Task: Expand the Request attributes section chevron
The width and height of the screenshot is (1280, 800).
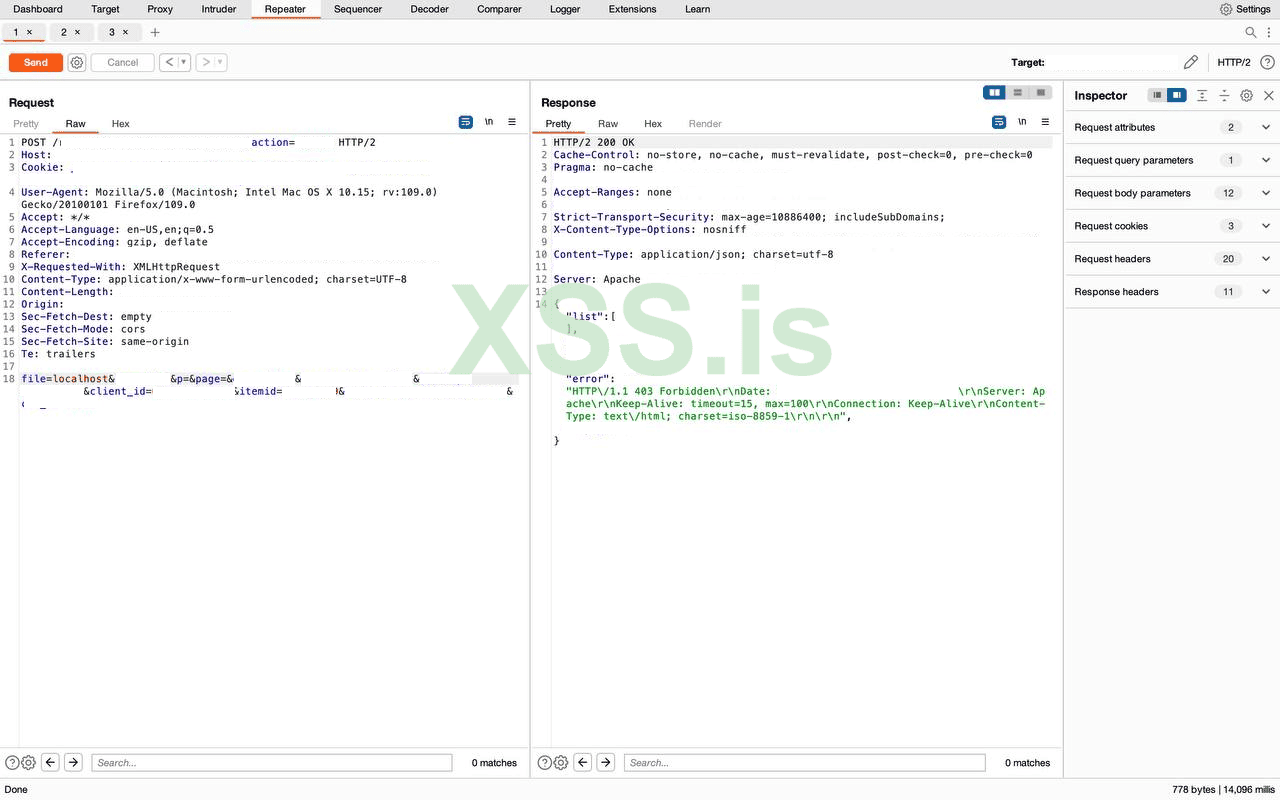Action: 1266,127
